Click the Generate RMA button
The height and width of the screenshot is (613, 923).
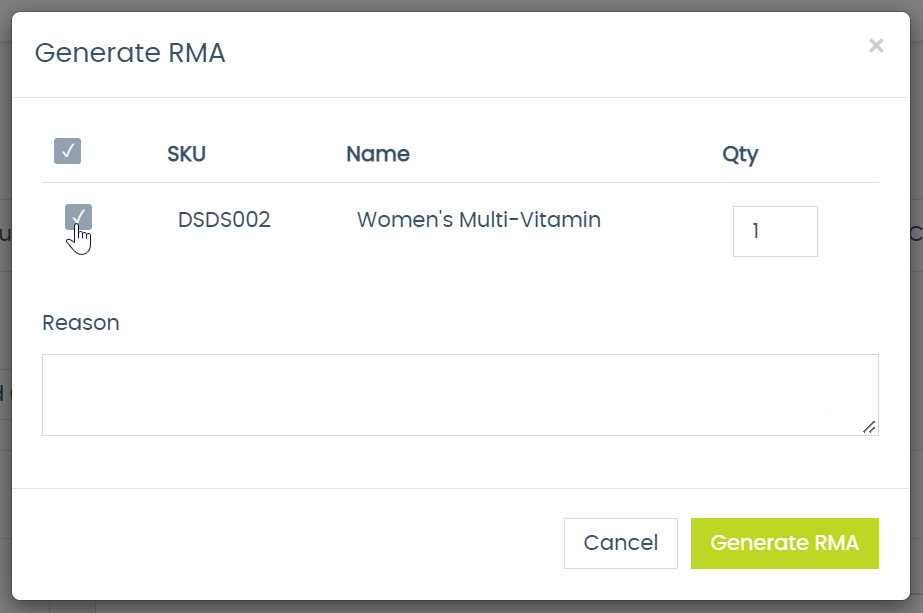click(784, 543)
